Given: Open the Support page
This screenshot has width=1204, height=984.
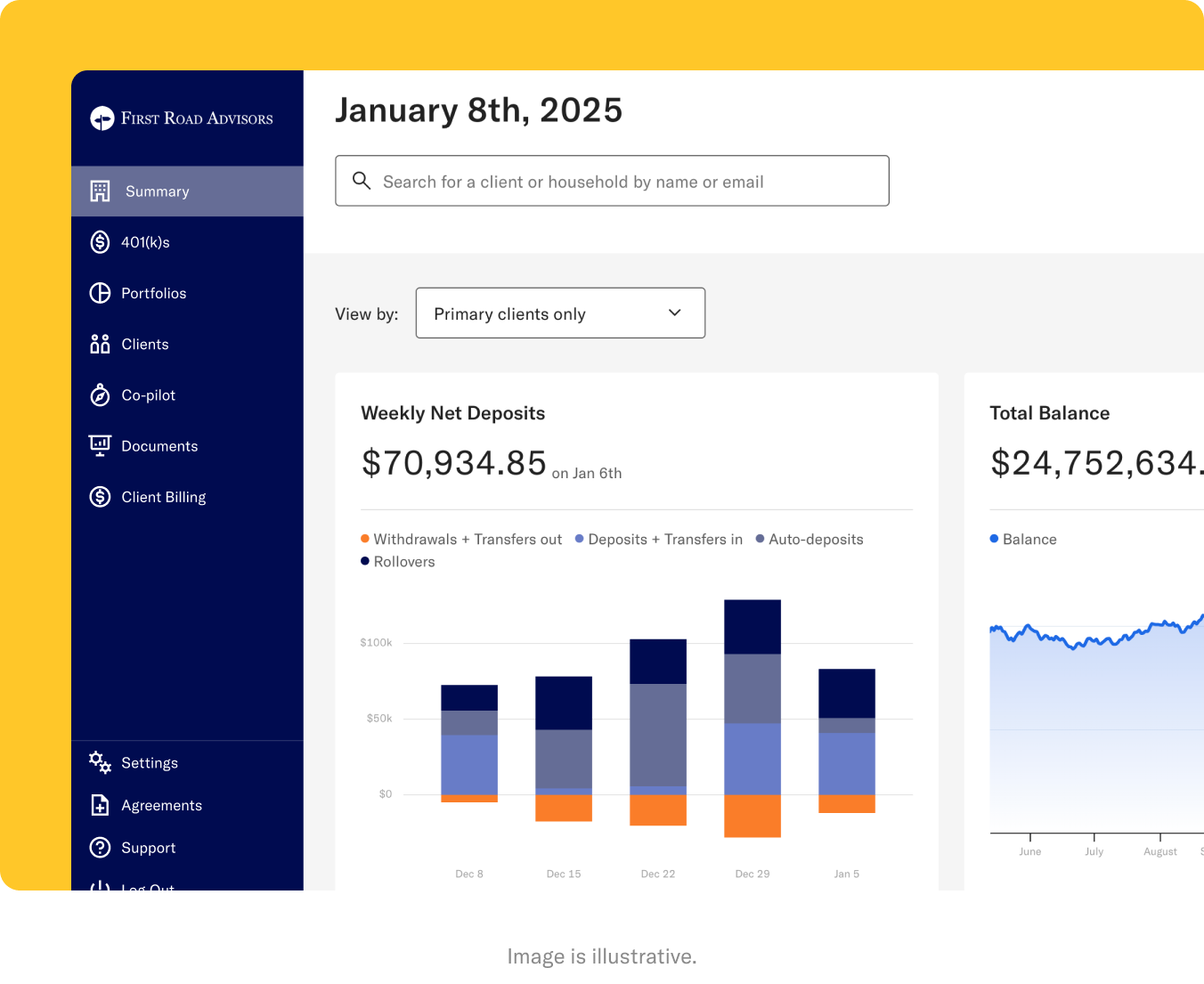Looking at the screenshot, I should pyautogui.click(x=187, y=848).
